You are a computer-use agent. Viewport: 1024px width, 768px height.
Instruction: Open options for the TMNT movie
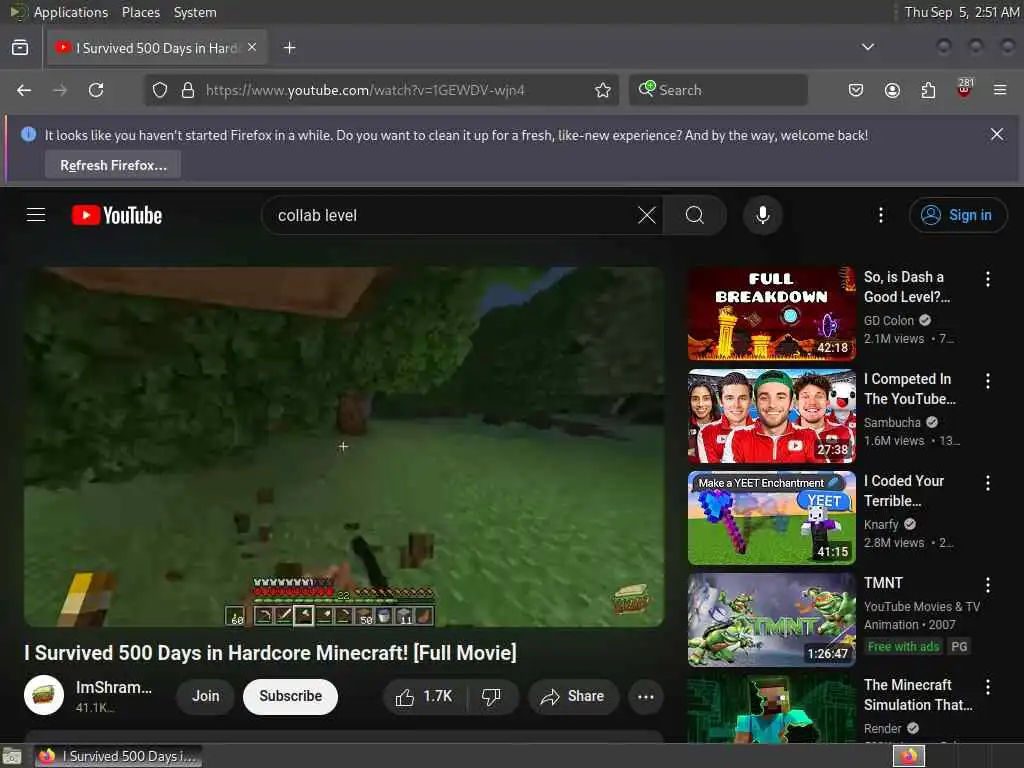[x=987, y=584]
